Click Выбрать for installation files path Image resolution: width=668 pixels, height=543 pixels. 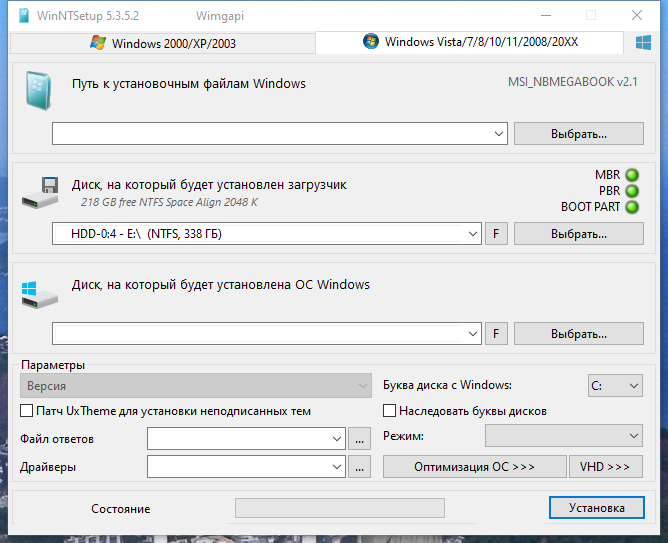(x=579, y=134)
